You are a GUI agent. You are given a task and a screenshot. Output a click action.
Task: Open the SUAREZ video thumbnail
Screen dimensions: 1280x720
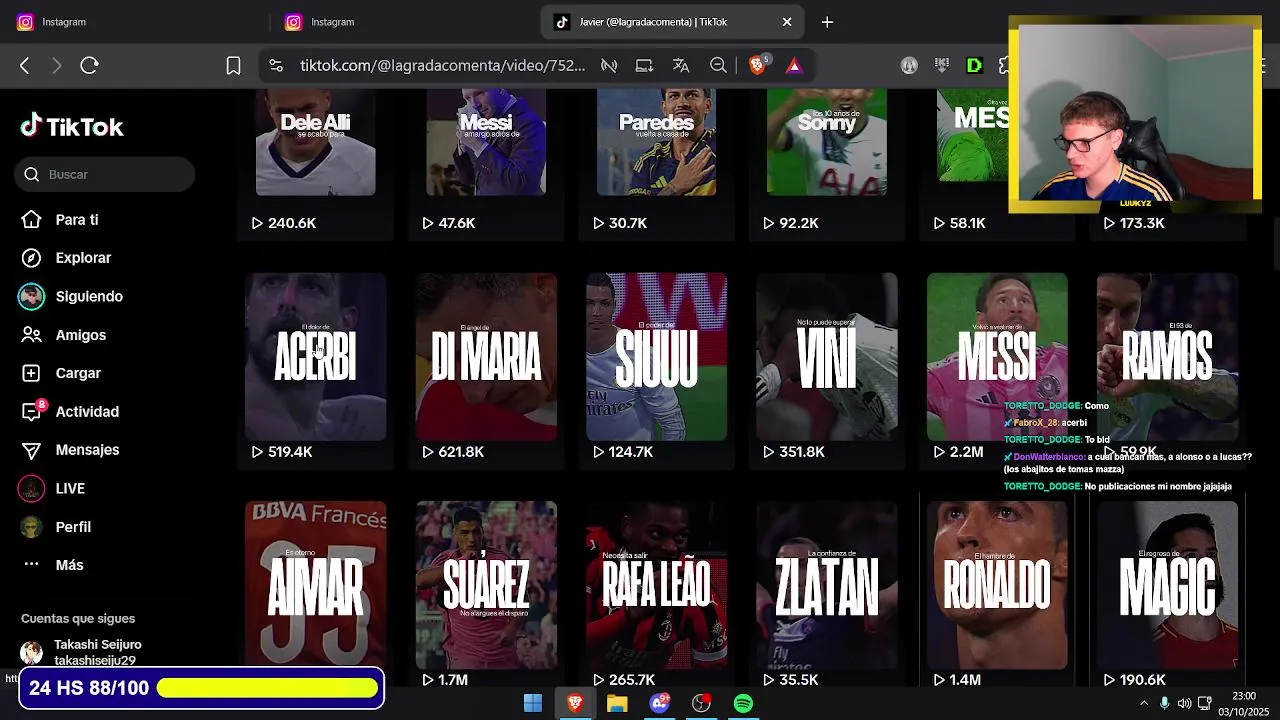click(x=486, y=585)
